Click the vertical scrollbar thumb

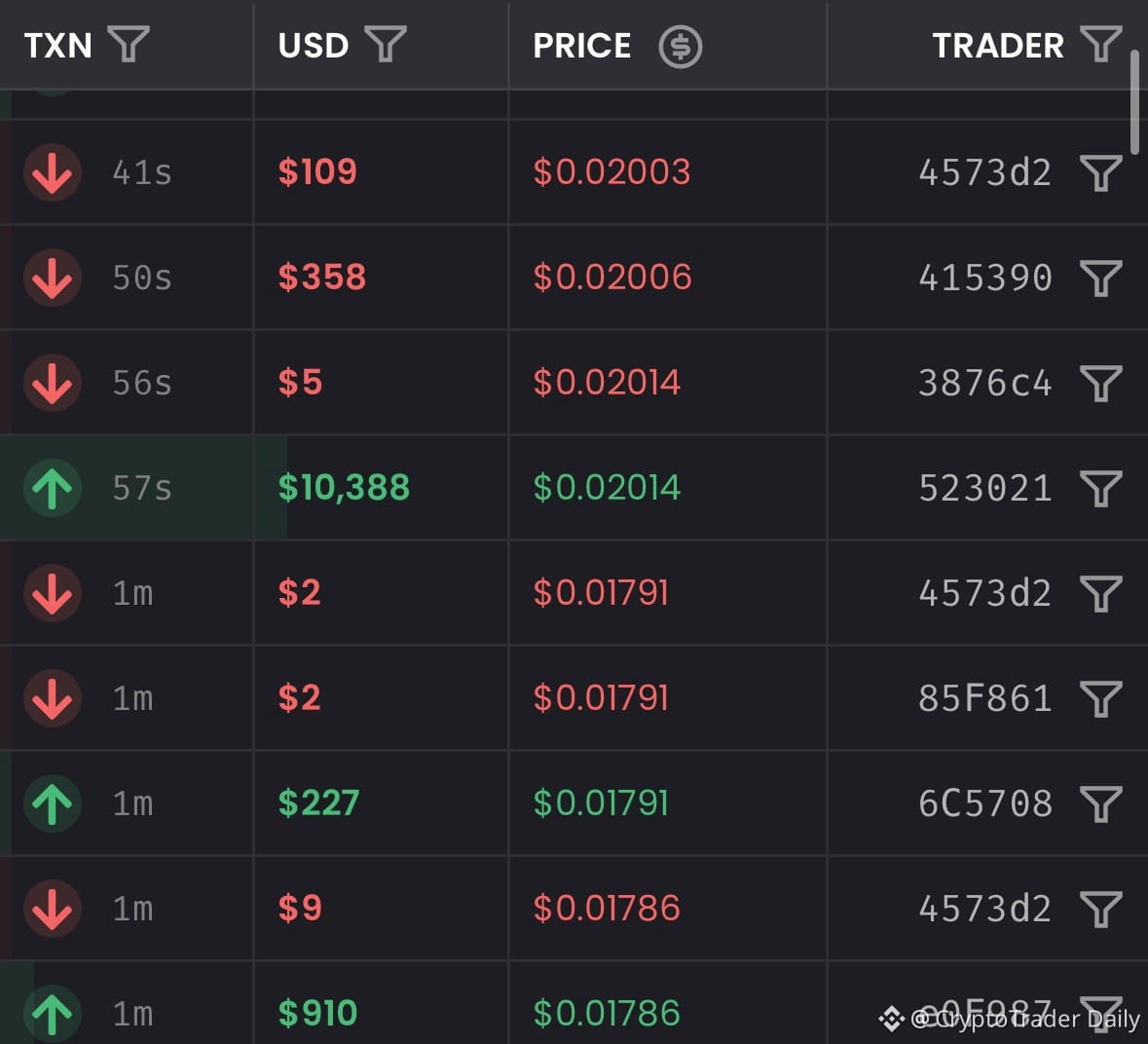pos(1134,102)
